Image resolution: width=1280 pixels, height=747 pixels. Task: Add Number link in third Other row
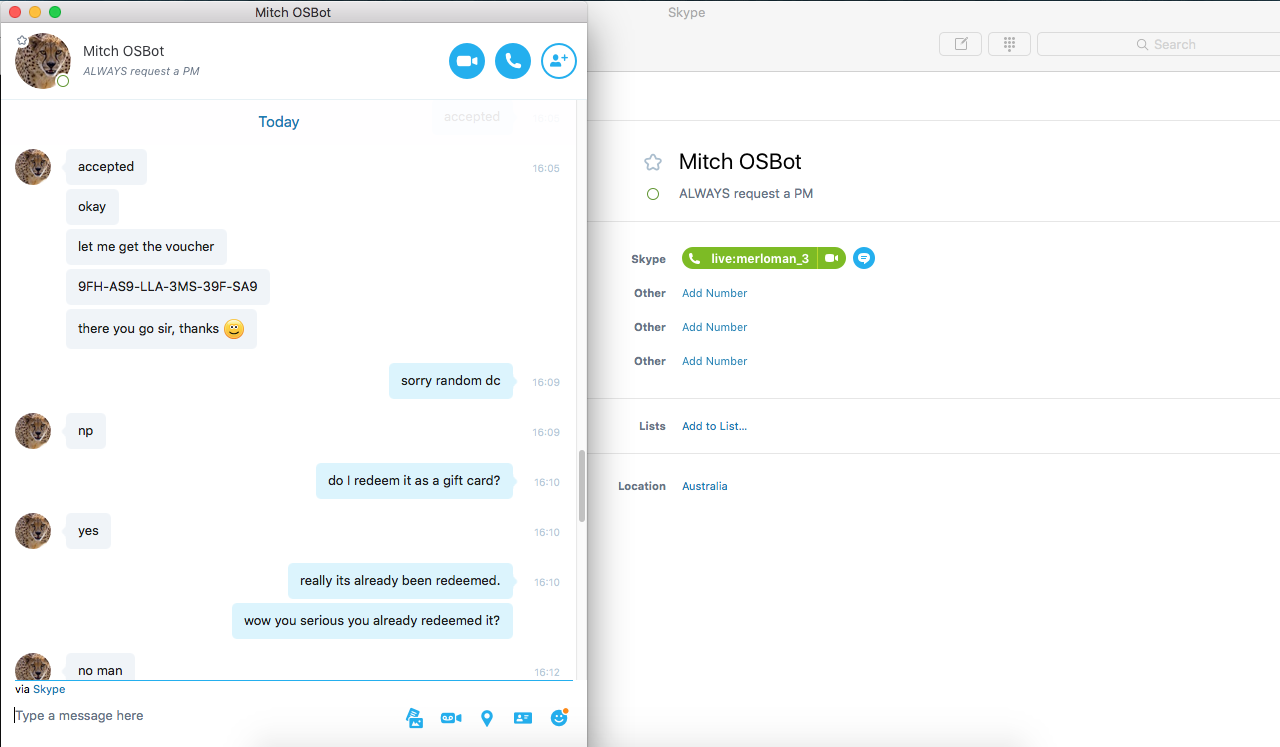(x=714, y=361)
